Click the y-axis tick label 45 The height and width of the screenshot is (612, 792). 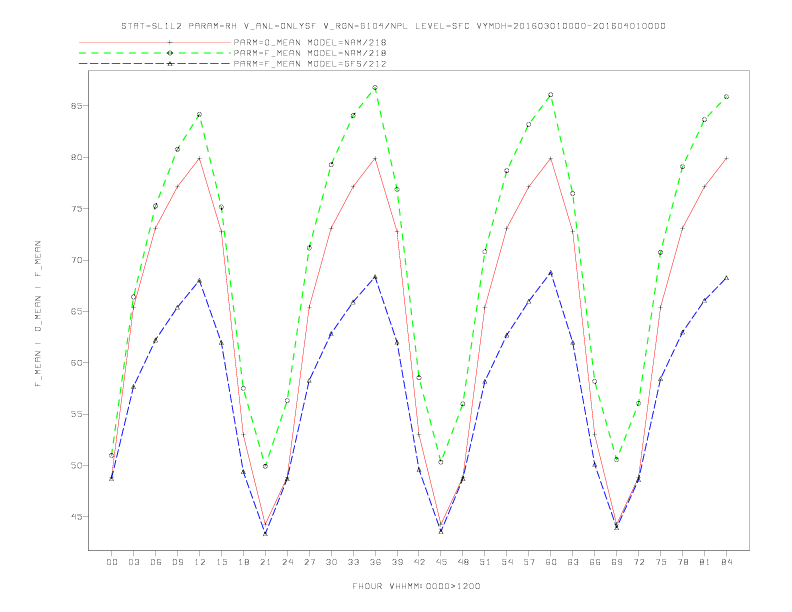point(77,517)
